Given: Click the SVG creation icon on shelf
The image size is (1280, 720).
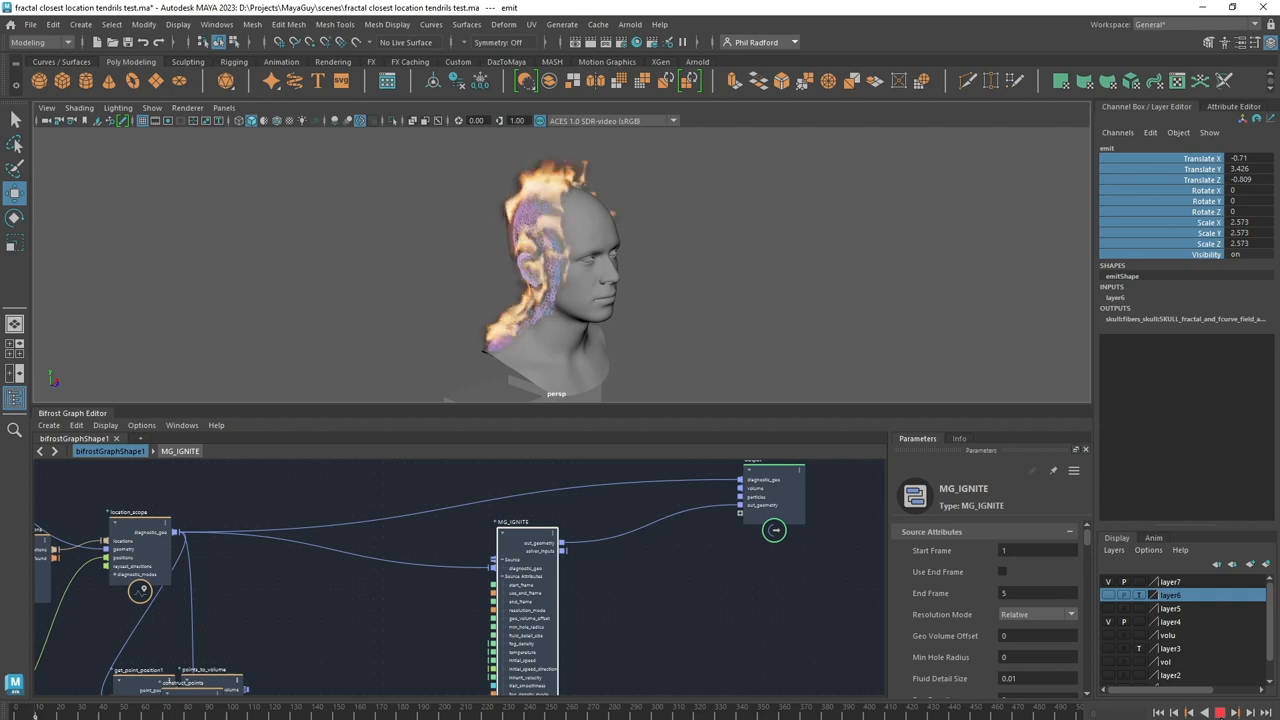Looking at the screenshot, I should [x=341, y=81].
